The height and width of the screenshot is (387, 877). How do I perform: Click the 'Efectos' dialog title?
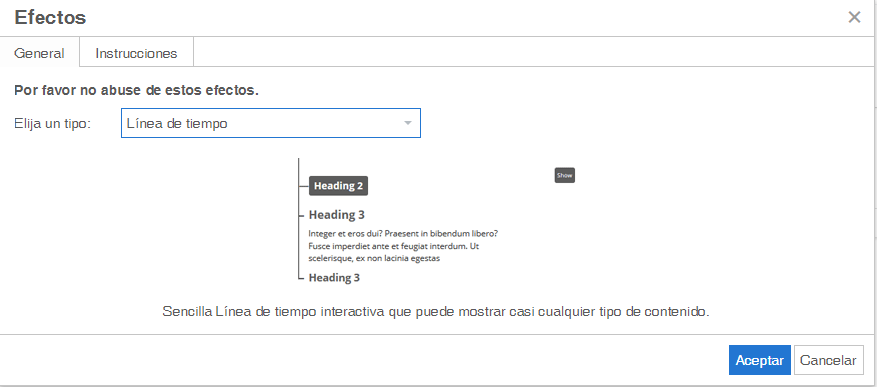pyautogui.click(x=50, y=17)
